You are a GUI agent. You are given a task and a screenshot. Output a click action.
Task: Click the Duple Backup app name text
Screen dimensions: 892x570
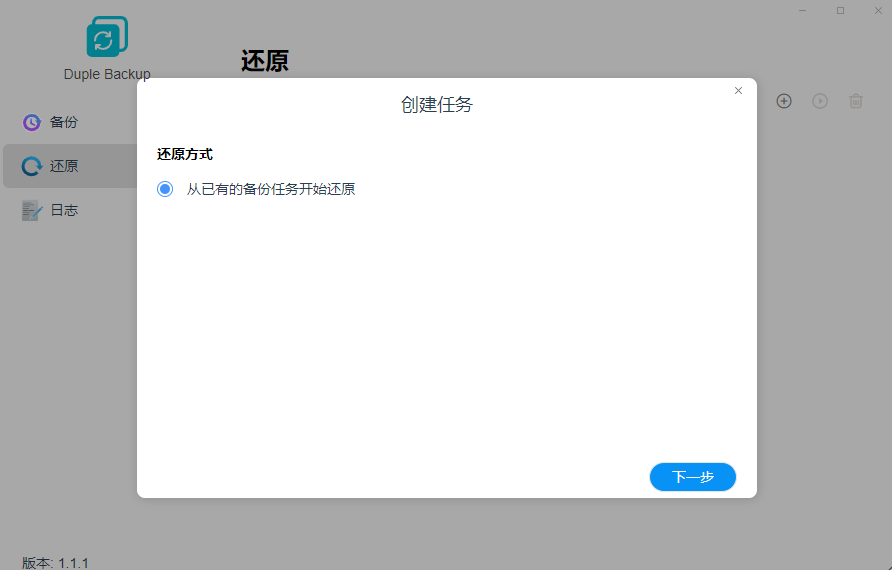107,74
